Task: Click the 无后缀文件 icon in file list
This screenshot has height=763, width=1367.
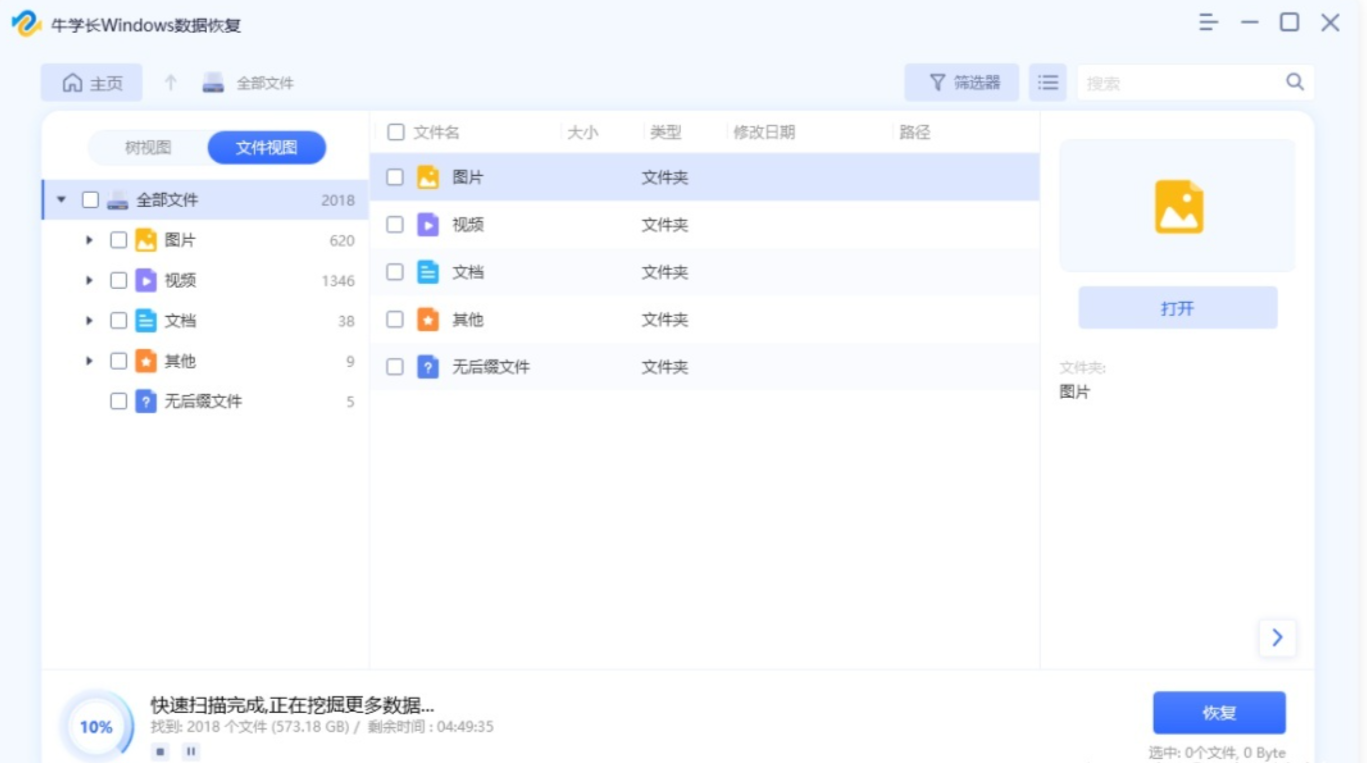Action: pyautogui.click(x=428, y=367)
